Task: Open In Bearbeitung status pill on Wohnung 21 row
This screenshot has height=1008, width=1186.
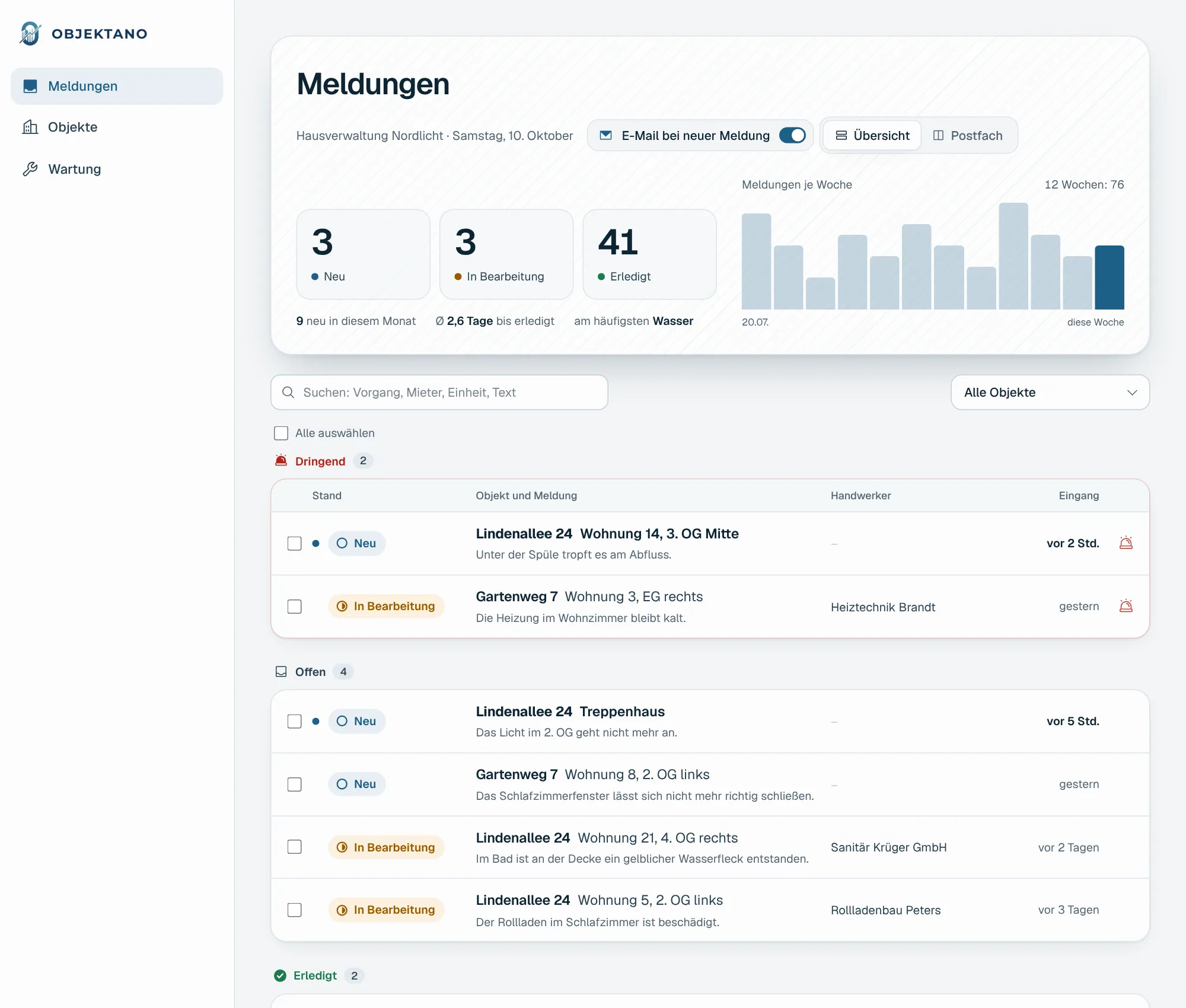Action: coord(386,847)
